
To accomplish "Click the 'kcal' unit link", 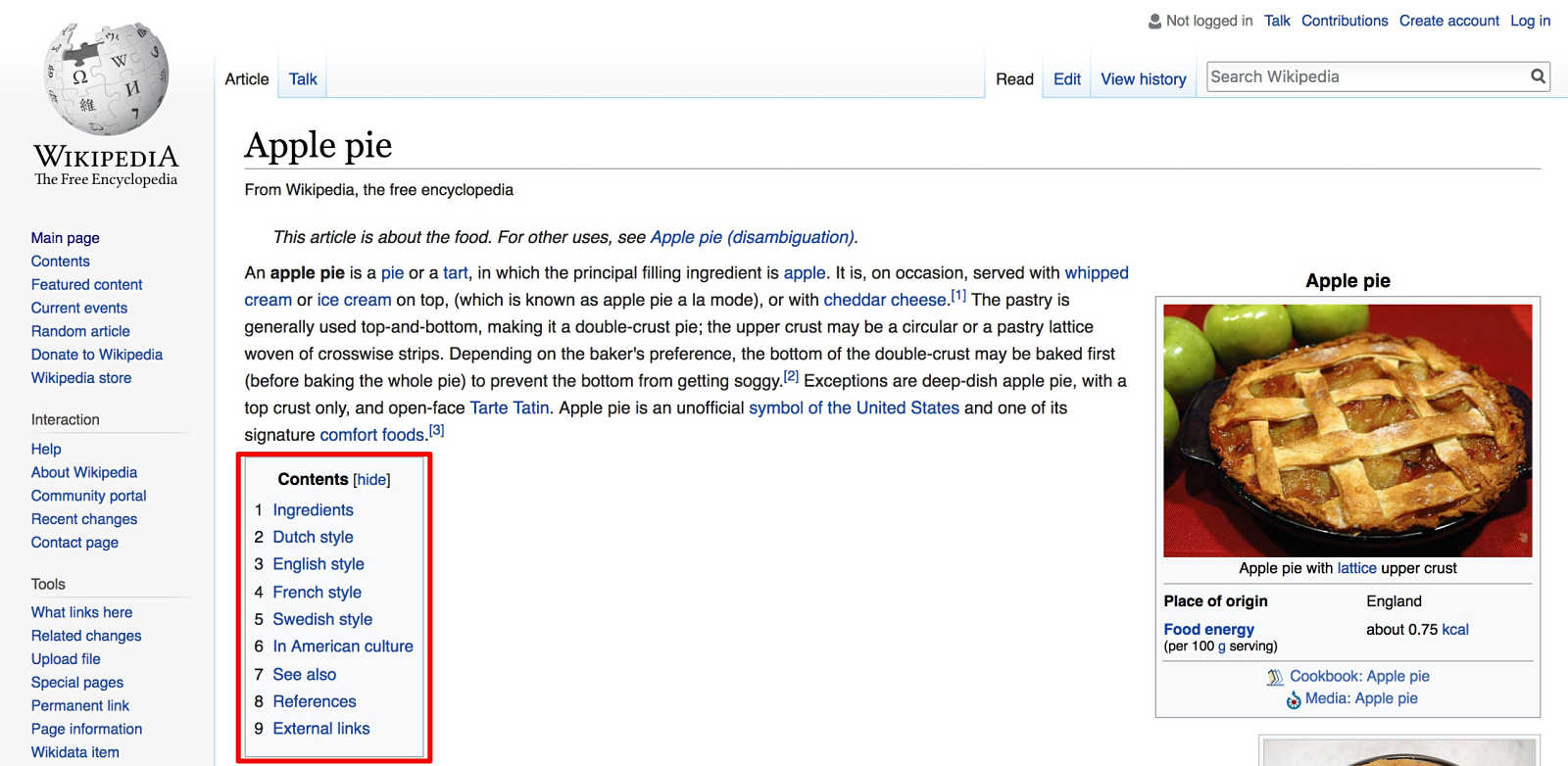I will pyautogui.click(x=1455, y=630).
